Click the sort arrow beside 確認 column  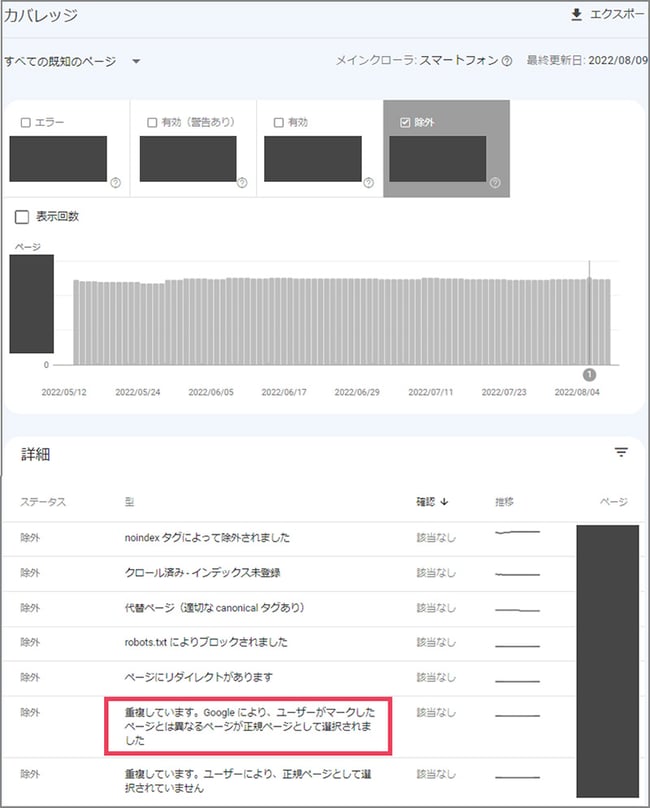pos(444,502)
